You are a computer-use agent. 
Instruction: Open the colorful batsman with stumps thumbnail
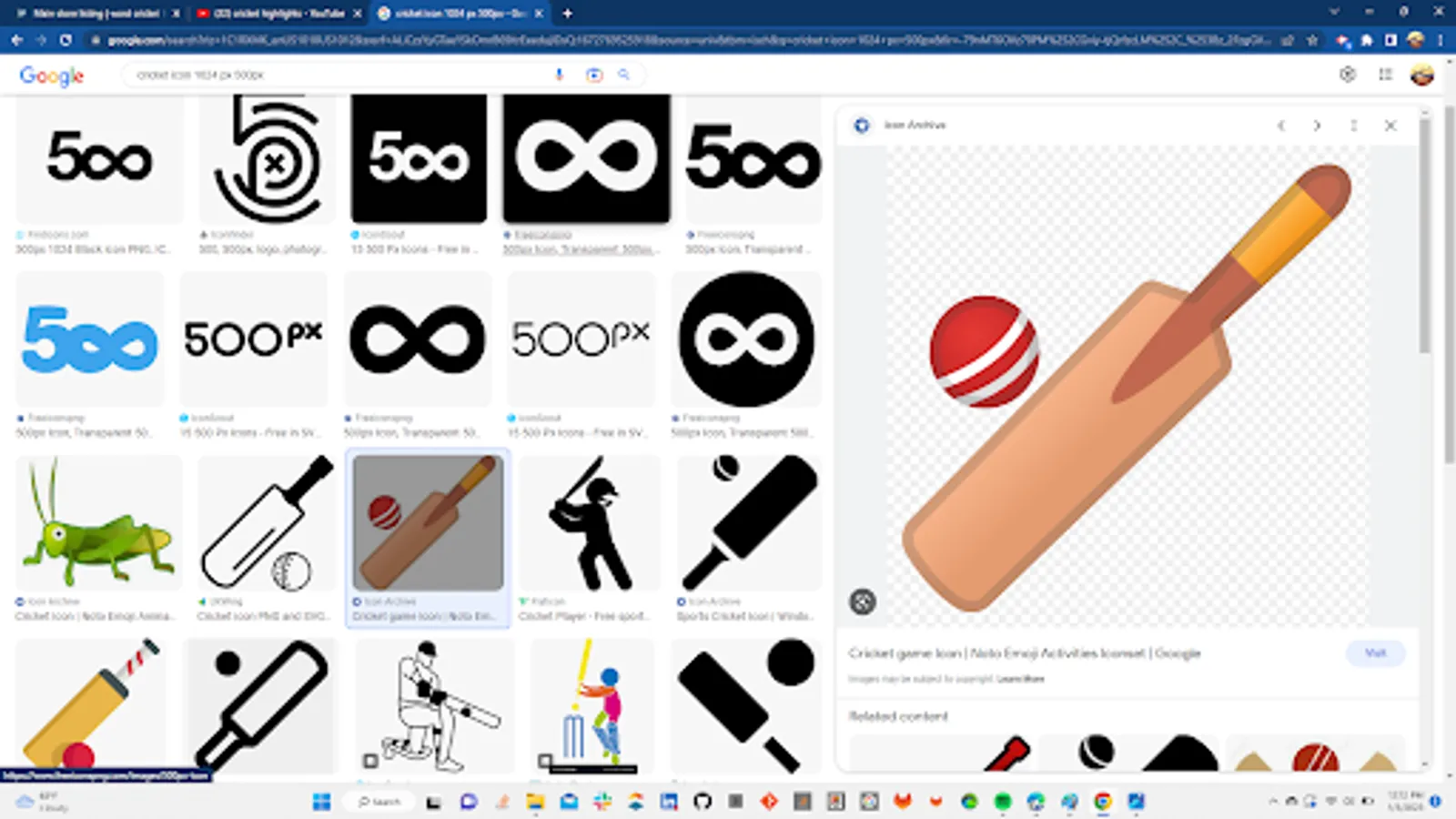tap(592, 704)
